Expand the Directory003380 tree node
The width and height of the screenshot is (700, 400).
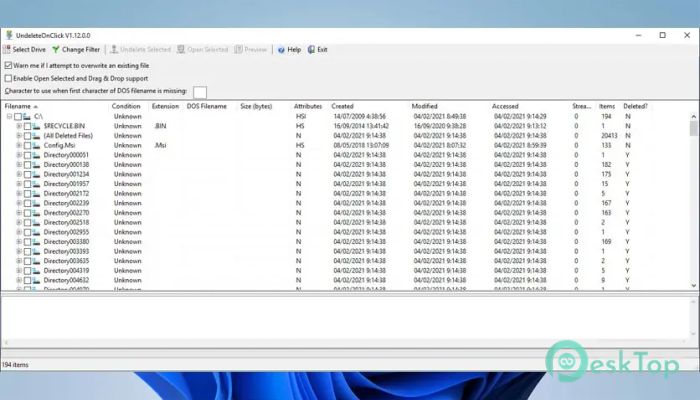tap(19, 242)
